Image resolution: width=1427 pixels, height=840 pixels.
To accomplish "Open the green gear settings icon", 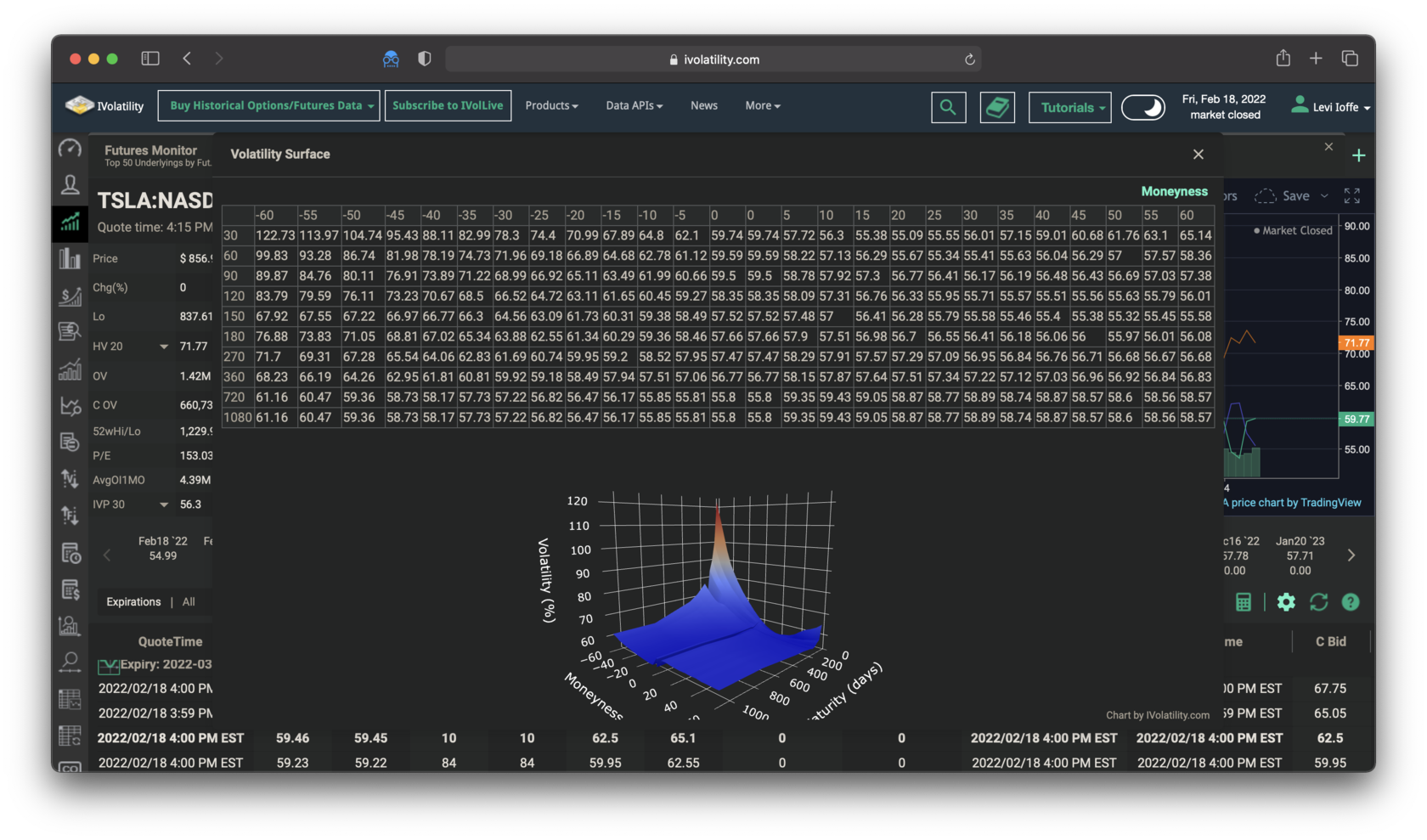I will (x=1286, y=602).
